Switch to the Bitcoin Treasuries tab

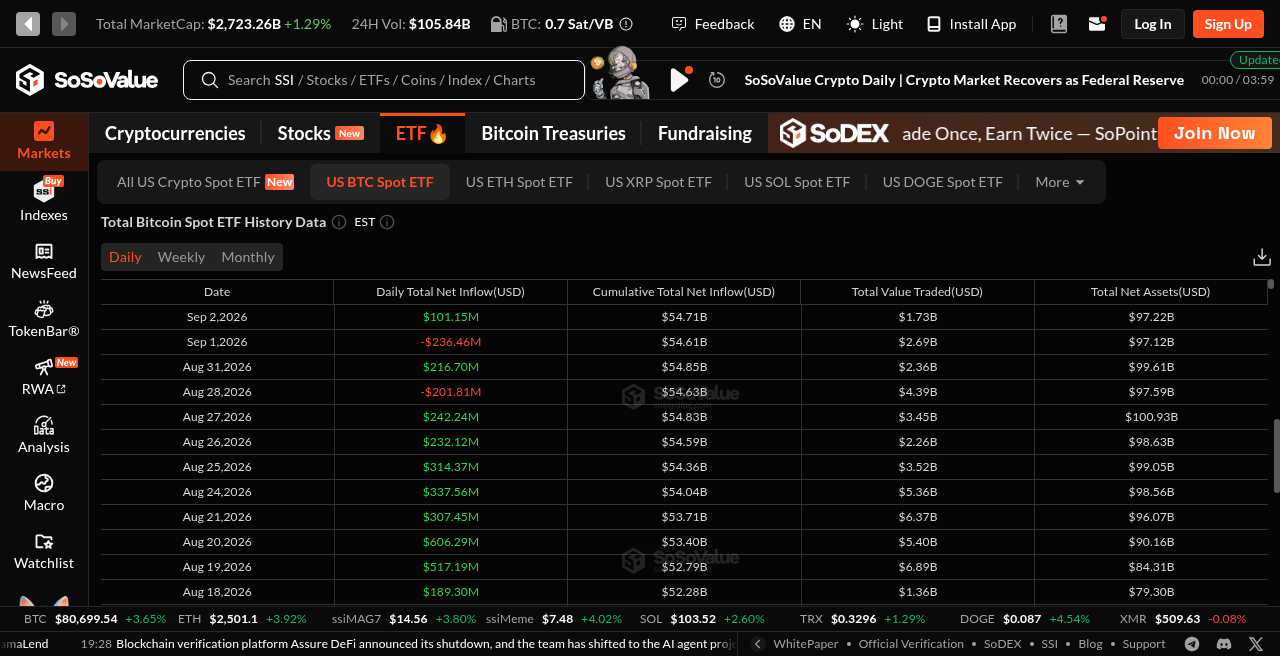tap(553, 133)
